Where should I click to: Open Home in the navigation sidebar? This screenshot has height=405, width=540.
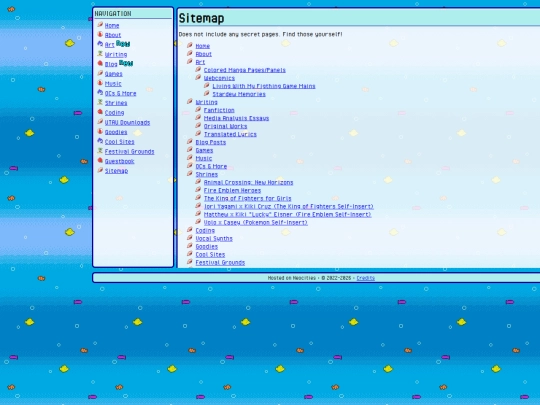[112, 25]
